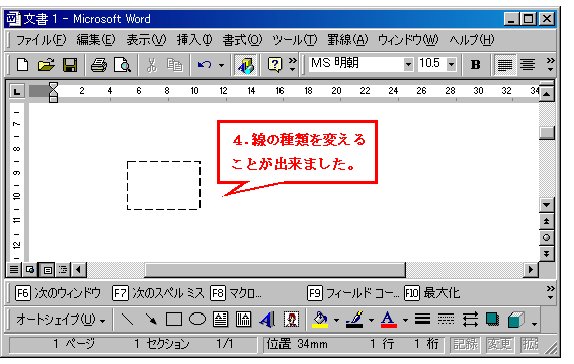The image size is (574, 364).
Task: Expand the Fill Color dropdown arrow
Action: click(336, 320)
